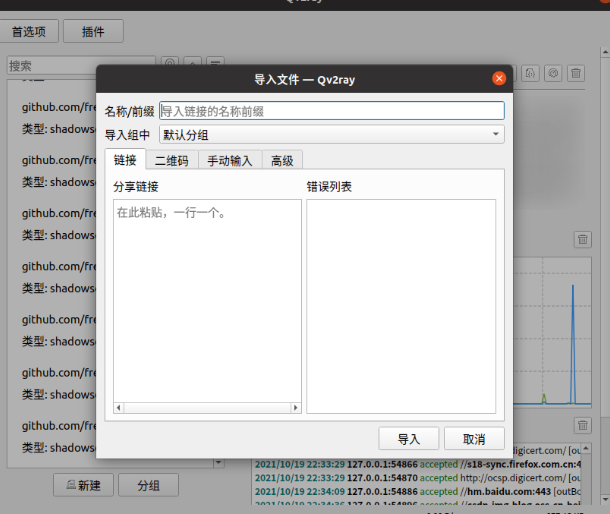
Task: Switch to the 二维码 tab
Action: pyautogui.click(x=172, y=160)
